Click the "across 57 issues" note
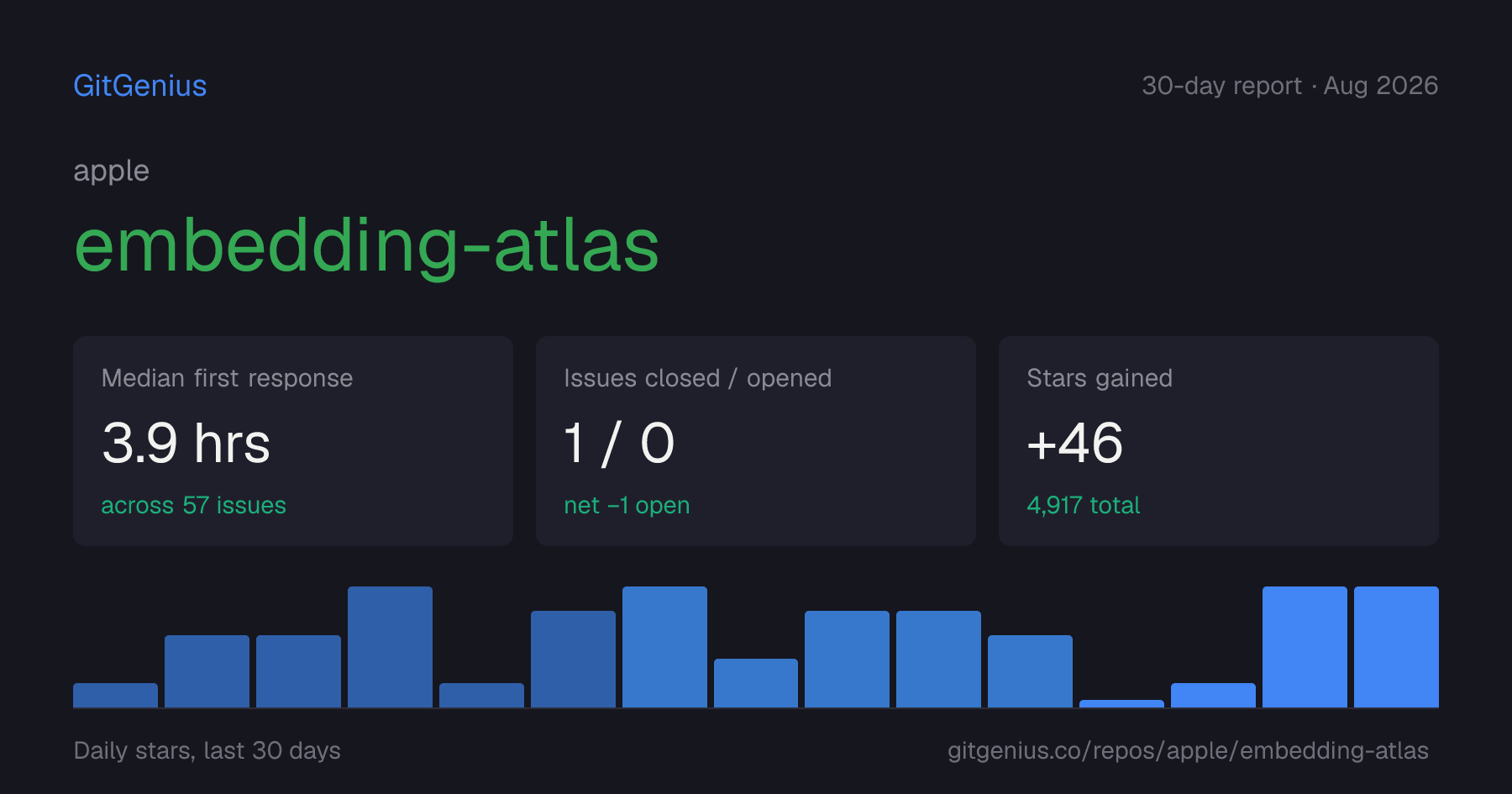 click(x=193, y=505)
